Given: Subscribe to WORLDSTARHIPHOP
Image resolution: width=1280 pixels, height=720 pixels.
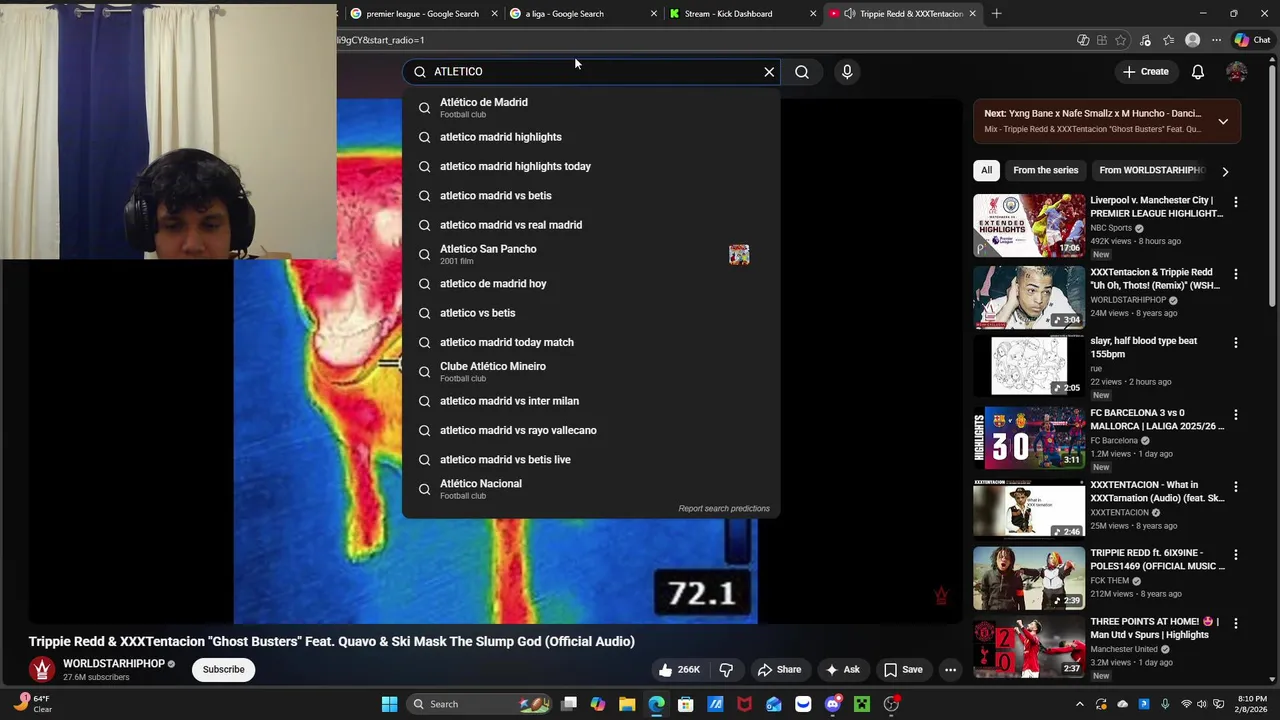Looking at the screenshot, I should [223, 670].
